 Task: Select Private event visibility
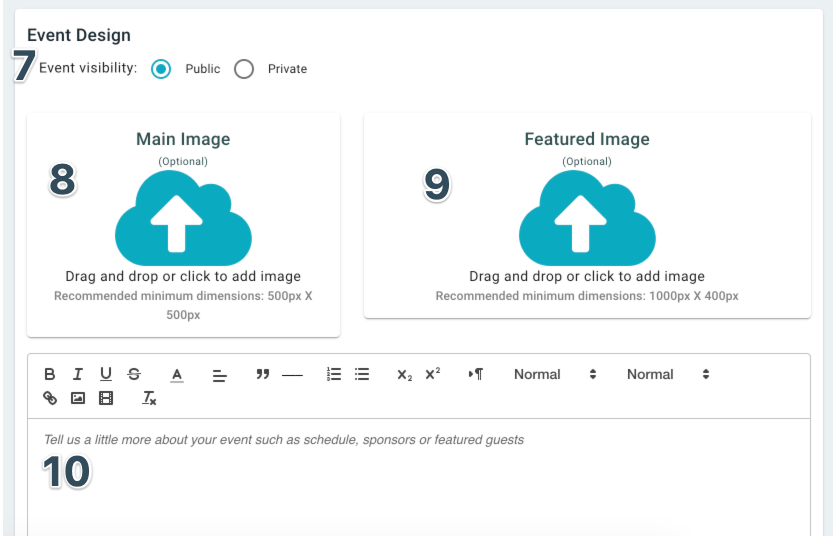pyautogui.click(x=244, y=69)
